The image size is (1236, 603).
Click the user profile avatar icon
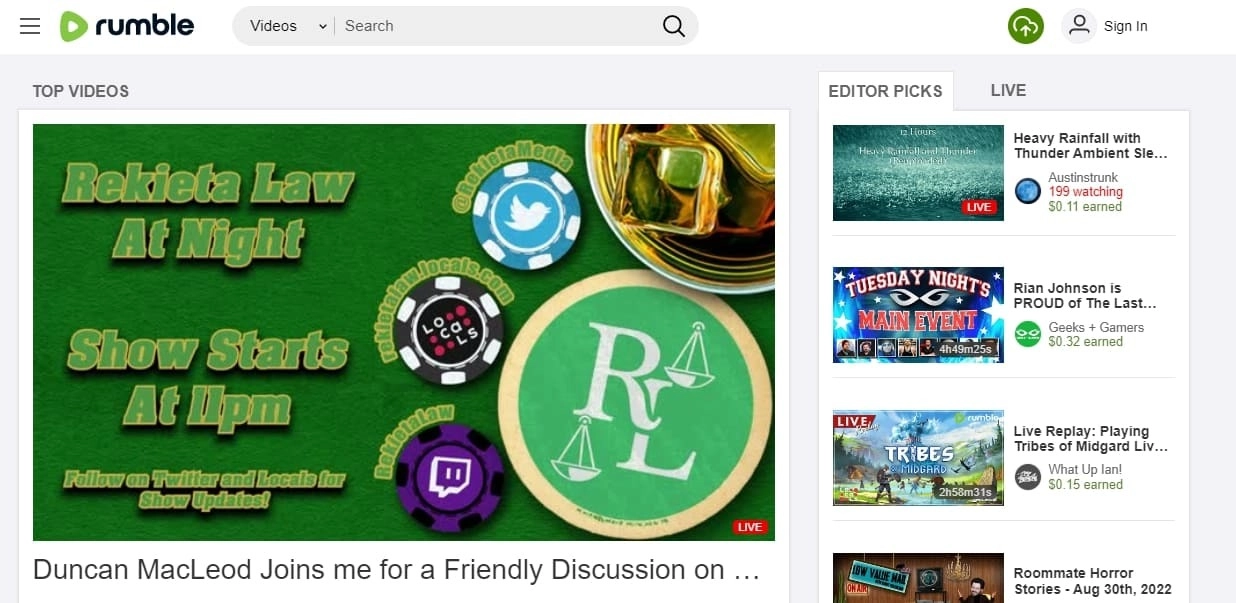1079,26
